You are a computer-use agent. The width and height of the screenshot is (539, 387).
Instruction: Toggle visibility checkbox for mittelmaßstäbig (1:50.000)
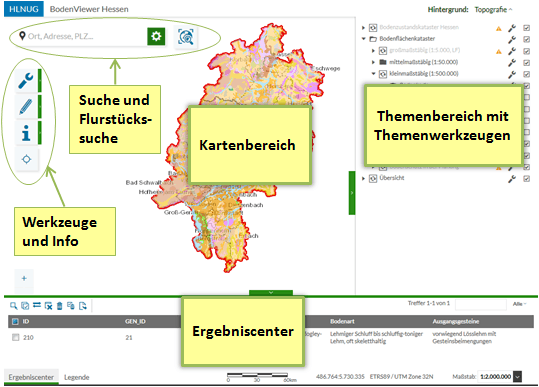pyautogui.click(x=526, y=63)
